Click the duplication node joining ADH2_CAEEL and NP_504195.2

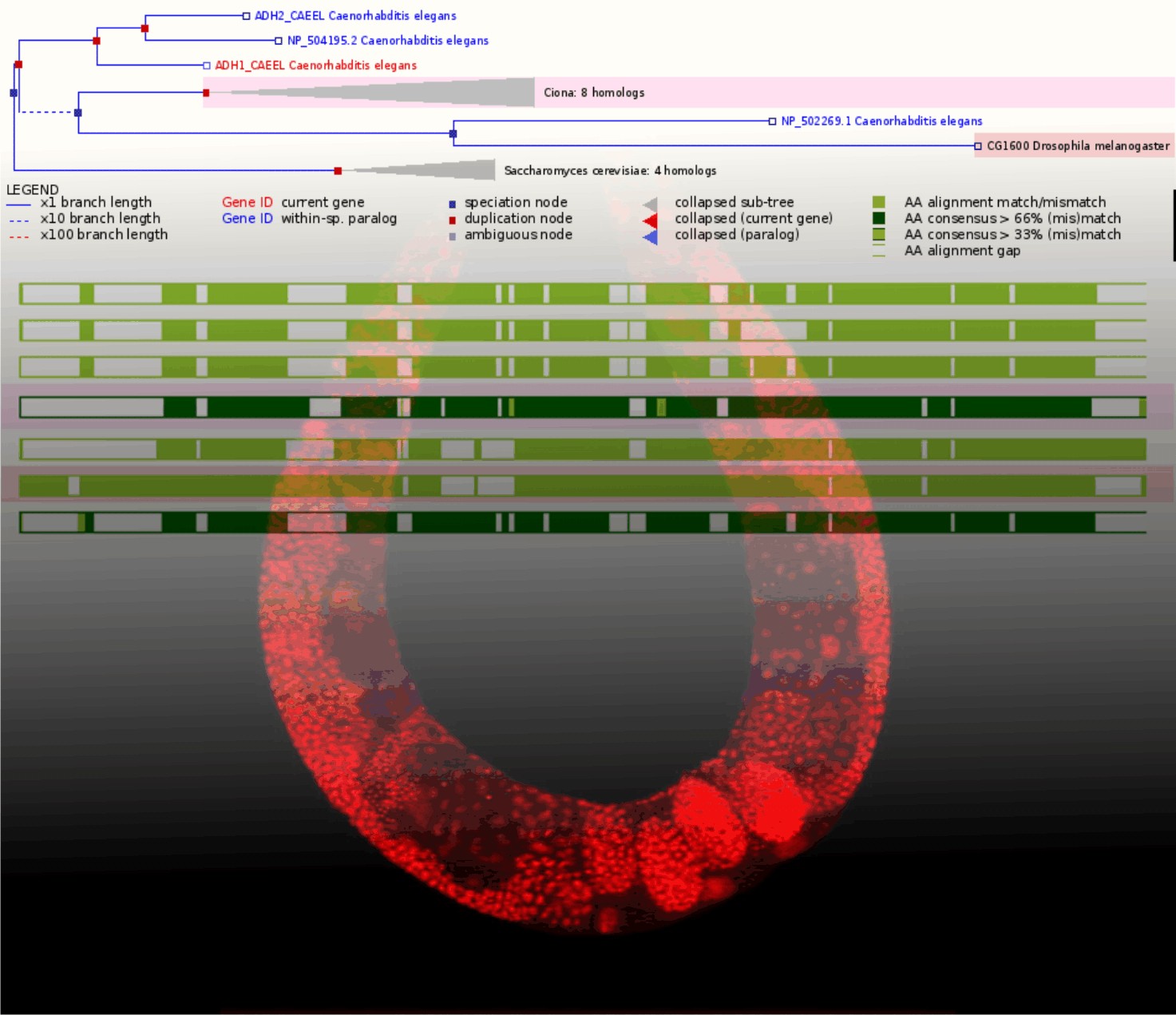(145, 29)
